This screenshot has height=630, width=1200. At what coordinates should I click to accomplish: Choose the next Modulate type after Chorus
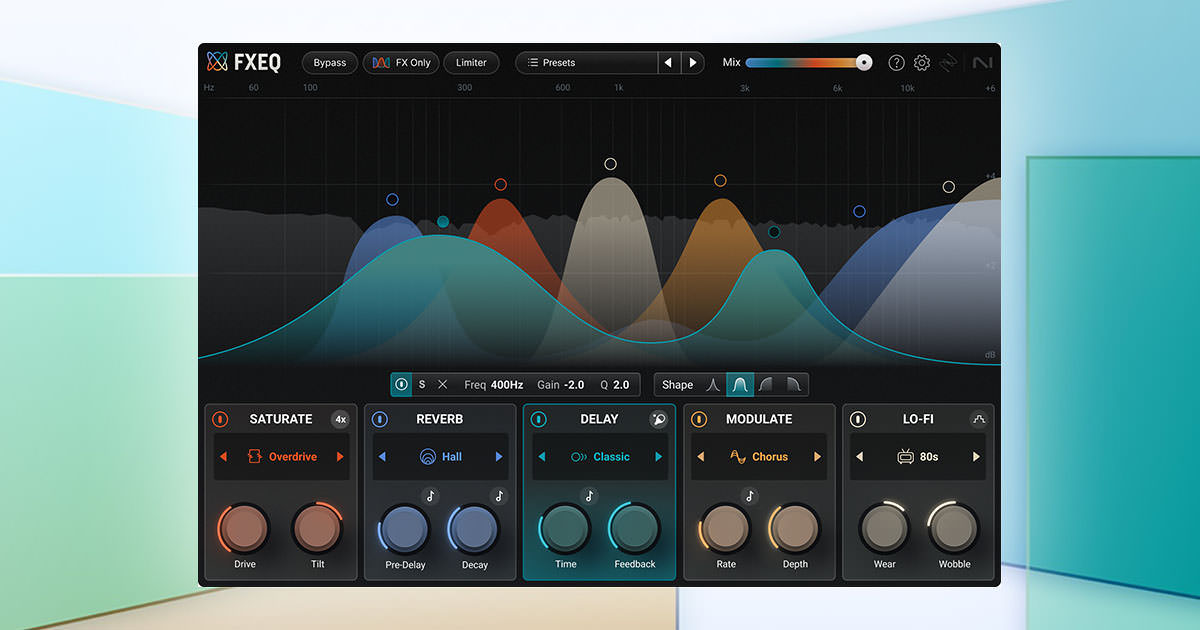(817, 457)
